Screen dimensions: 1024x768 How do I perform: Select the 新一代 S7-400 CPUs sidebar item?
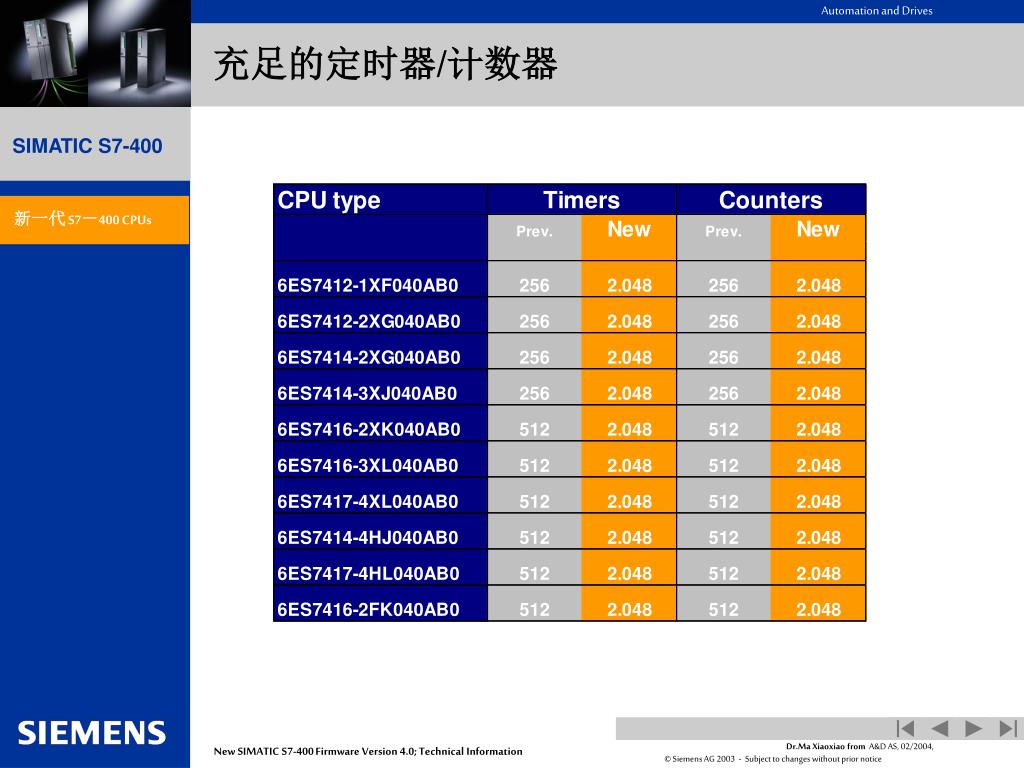click(x=95, y=219)
